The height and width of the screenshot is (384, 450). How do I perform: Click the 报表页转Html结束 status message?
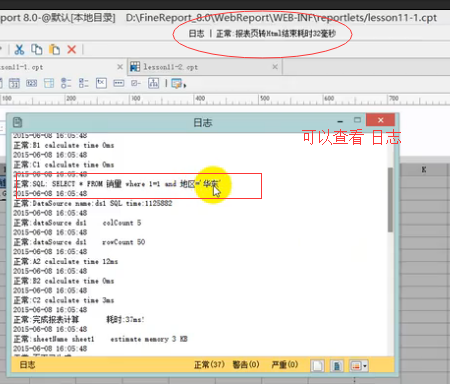276,34
